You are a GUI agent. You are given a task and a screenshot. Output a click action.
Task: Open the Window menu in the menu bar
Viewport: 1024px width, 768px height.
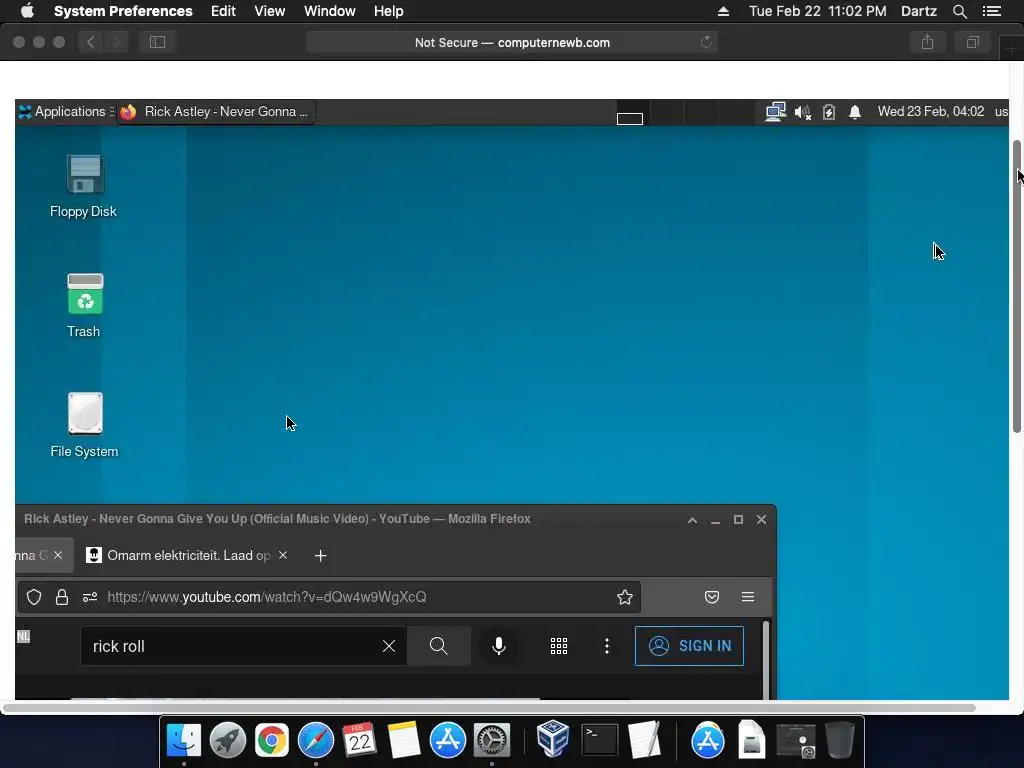(330, 11)
